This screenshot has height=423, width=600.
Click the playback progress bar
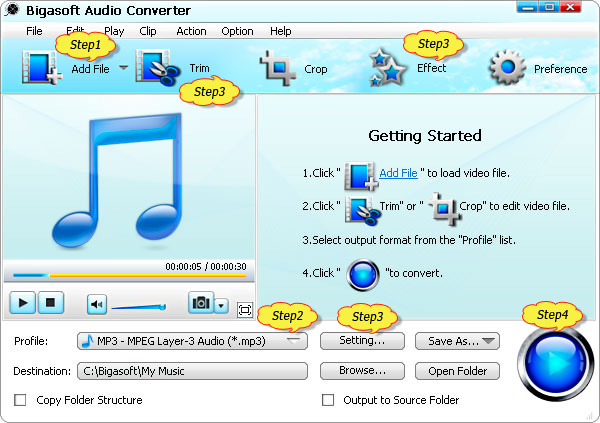tap(129, 275)
